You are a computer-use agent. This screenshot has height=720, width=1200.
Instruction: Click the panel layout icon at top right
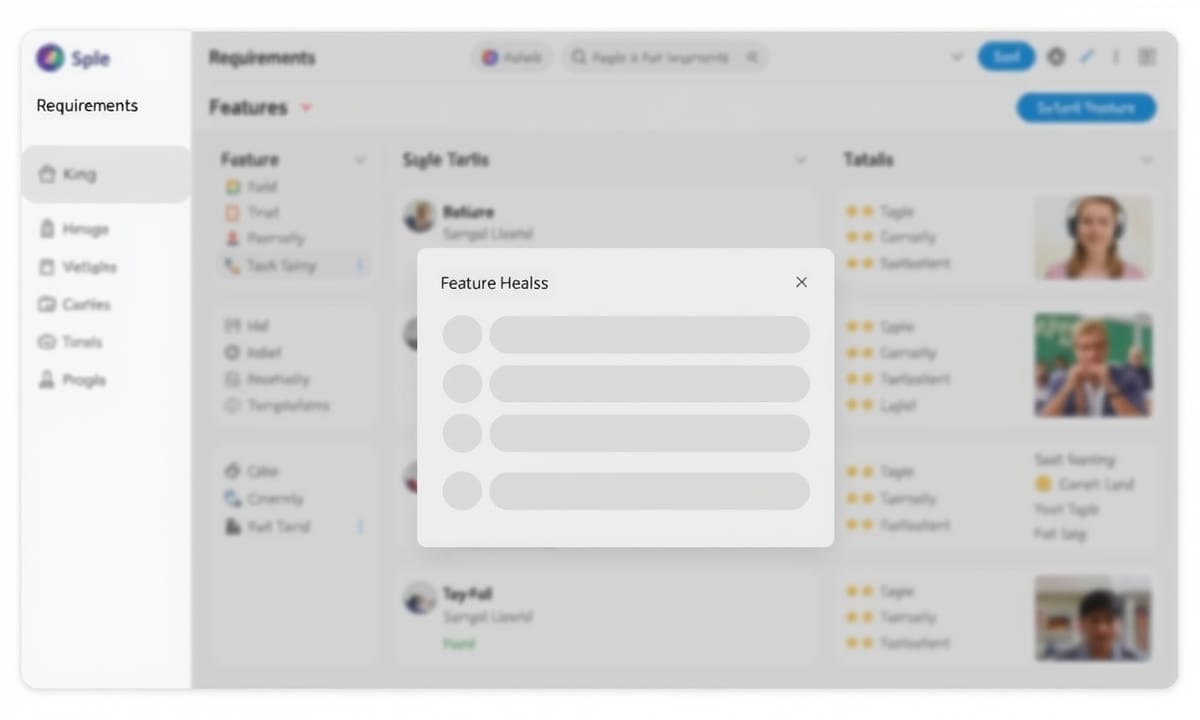1147,57
